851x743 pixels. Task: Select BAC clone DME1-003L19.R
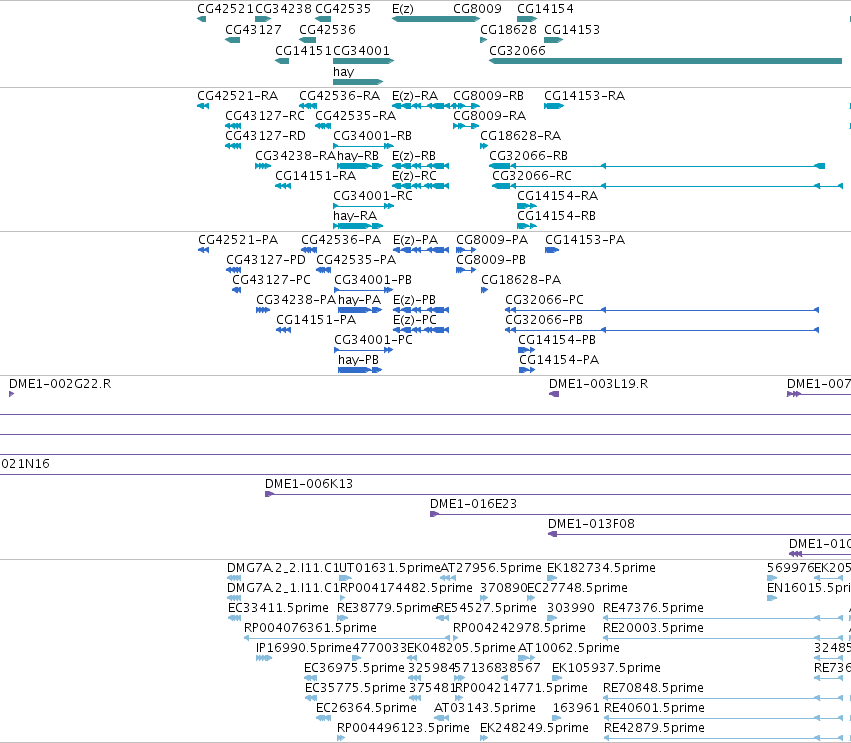(599, 384)
